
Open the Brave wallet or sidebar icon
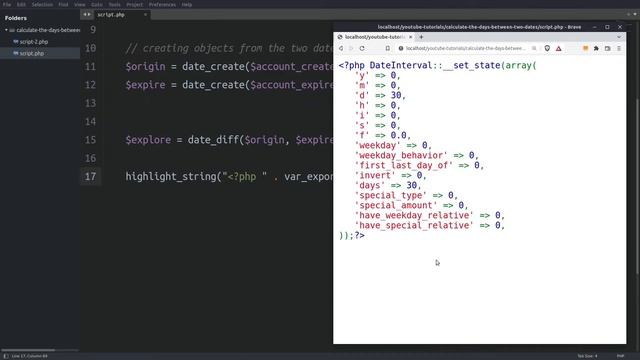point(608,48)
